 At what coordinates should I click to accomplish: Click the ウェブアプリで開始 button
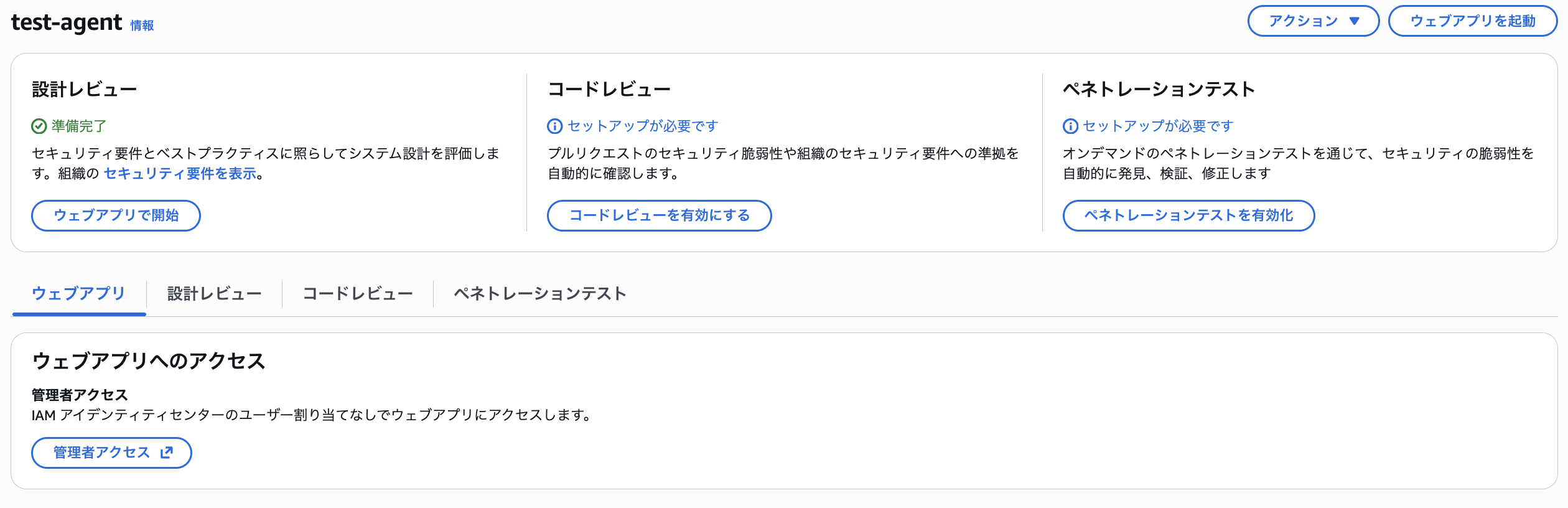(116, 215)
